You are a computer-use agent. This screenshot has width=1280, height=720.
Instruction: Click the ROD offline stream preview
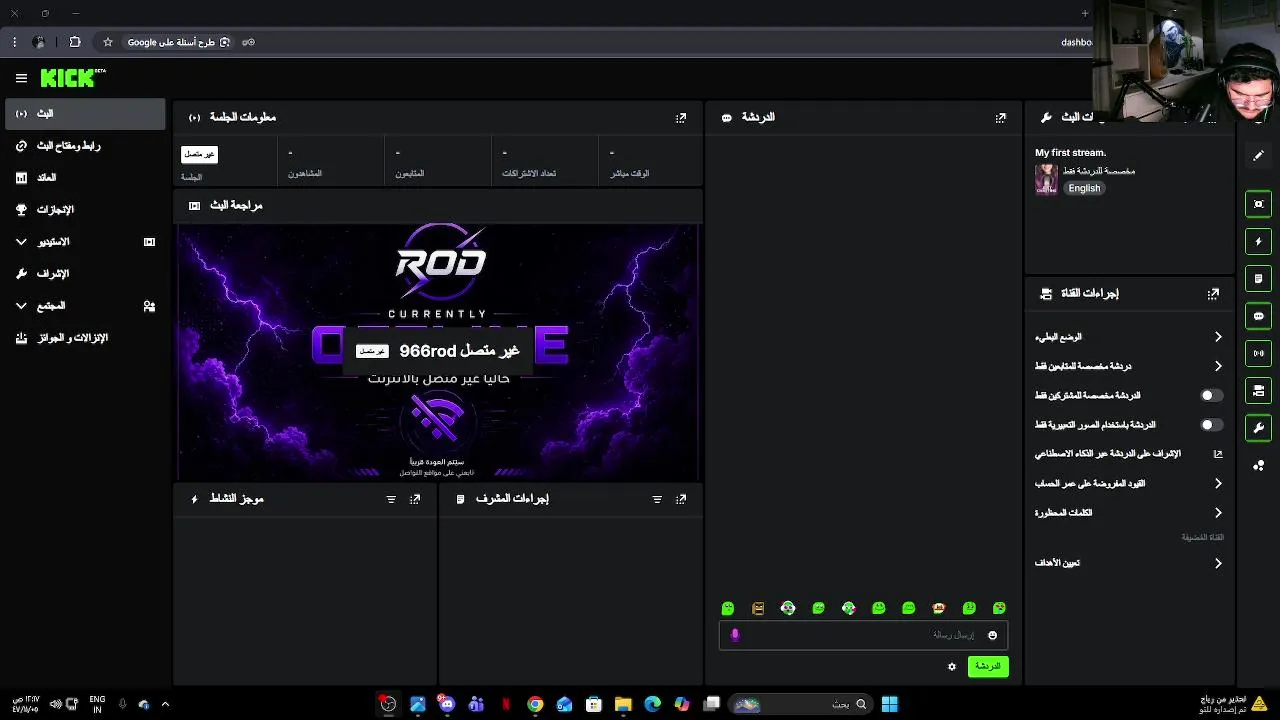[x=440, y=352]
